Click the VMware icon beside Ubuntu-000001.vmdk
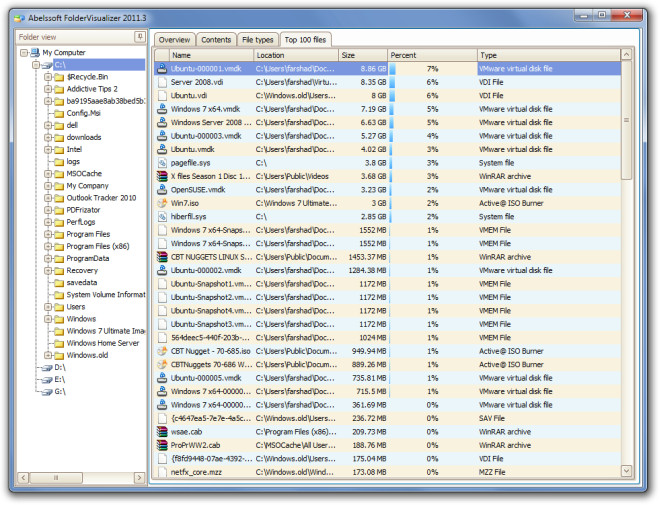This screenshot has height=505, width=660. point(162,69)
